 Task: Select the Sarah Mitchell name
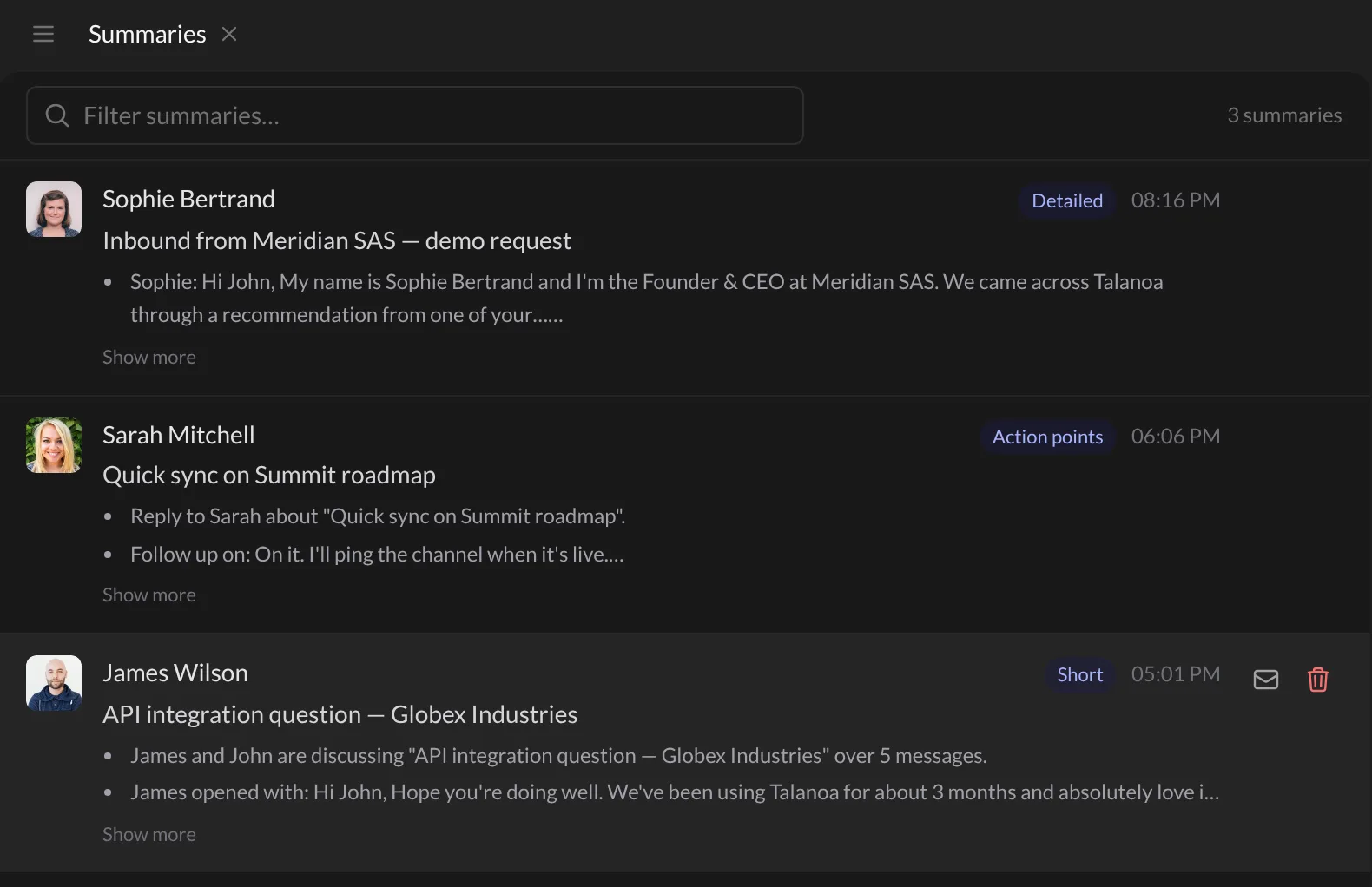(x=179, y=435)
